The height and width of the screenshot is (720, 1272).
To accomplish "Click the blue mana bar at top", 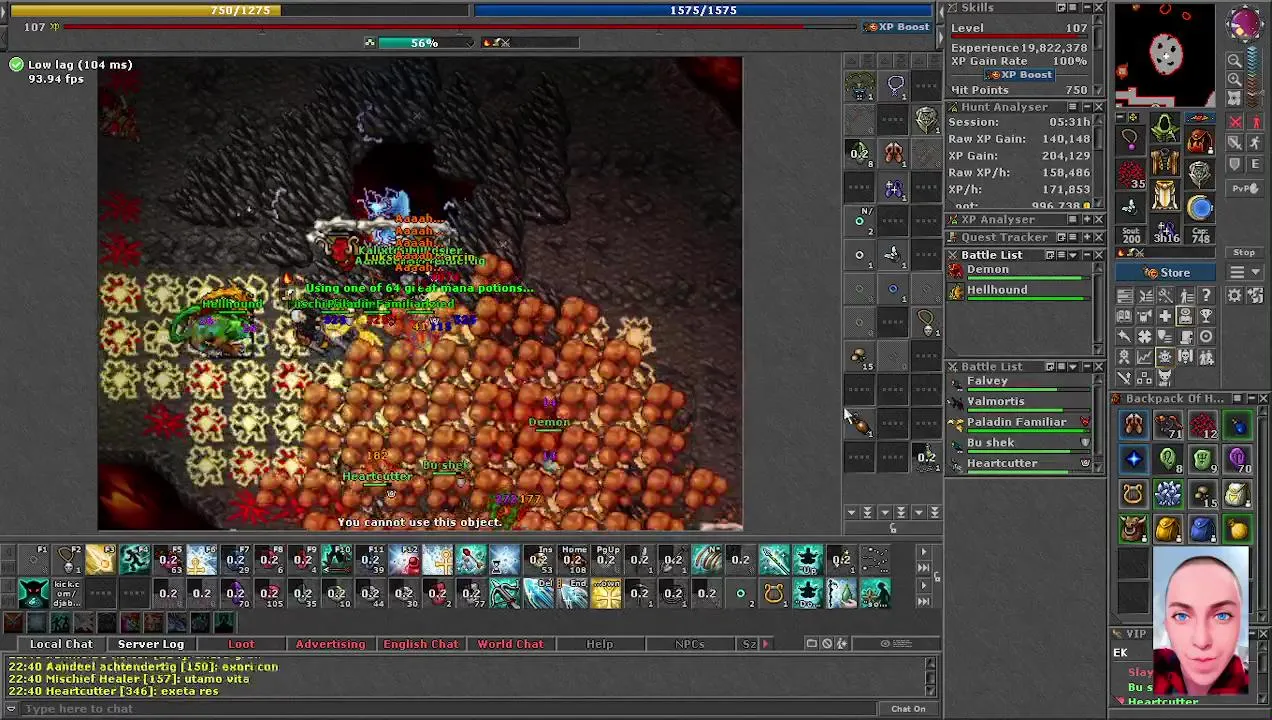I will click(x=704, y=10).
